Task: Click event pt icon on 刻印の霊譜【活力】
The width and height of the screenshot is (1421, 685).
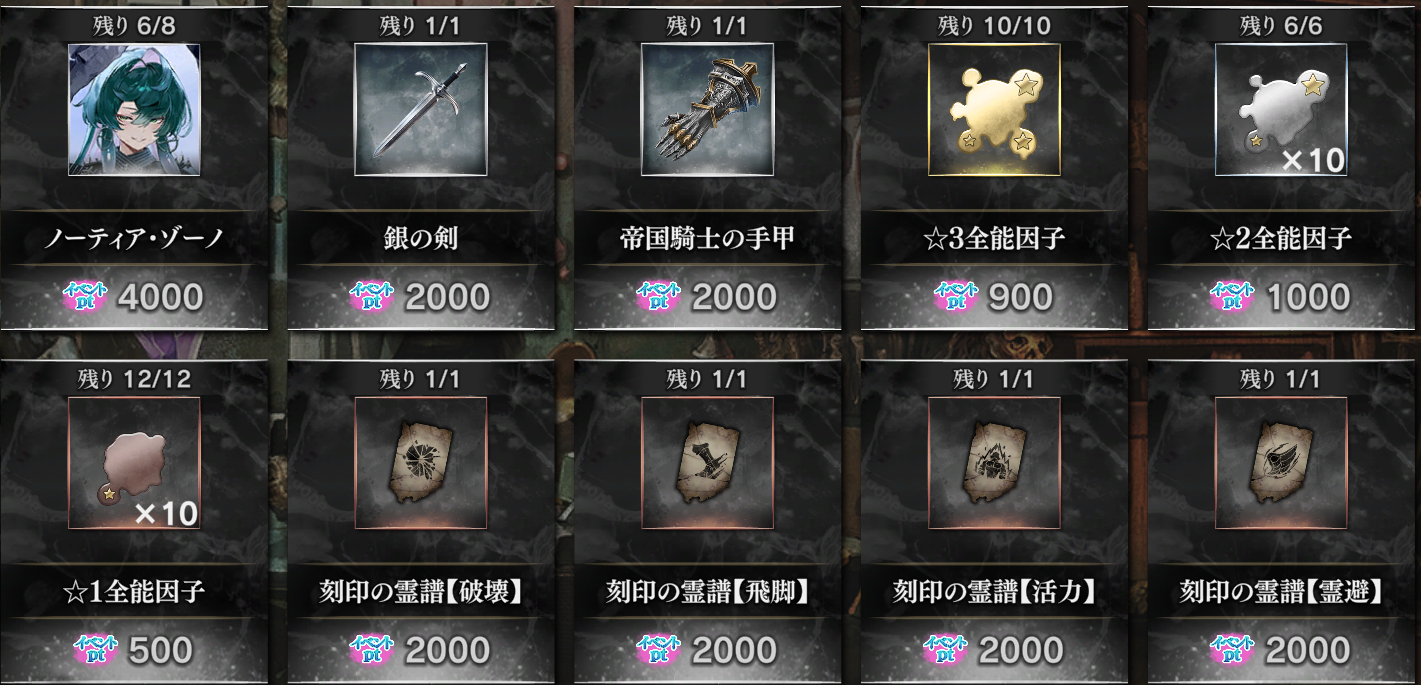Action: coord(947,650)
